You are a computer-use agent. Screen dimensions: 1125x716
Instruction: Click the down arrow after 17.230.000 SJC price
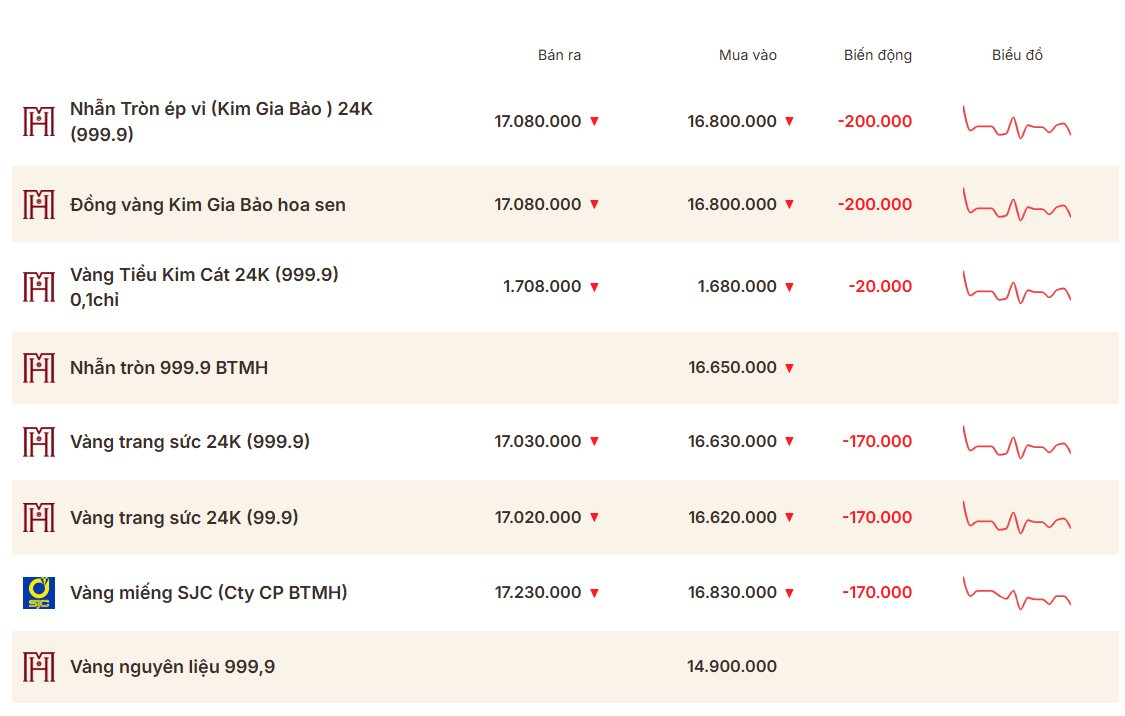coord(595,592)
